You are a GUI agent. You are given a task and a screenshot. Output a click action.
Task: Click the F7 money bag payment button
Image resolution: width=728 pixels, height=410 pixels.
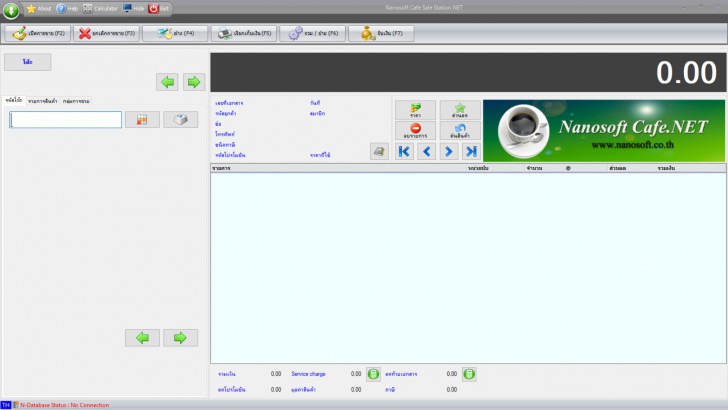coord(381,33)
